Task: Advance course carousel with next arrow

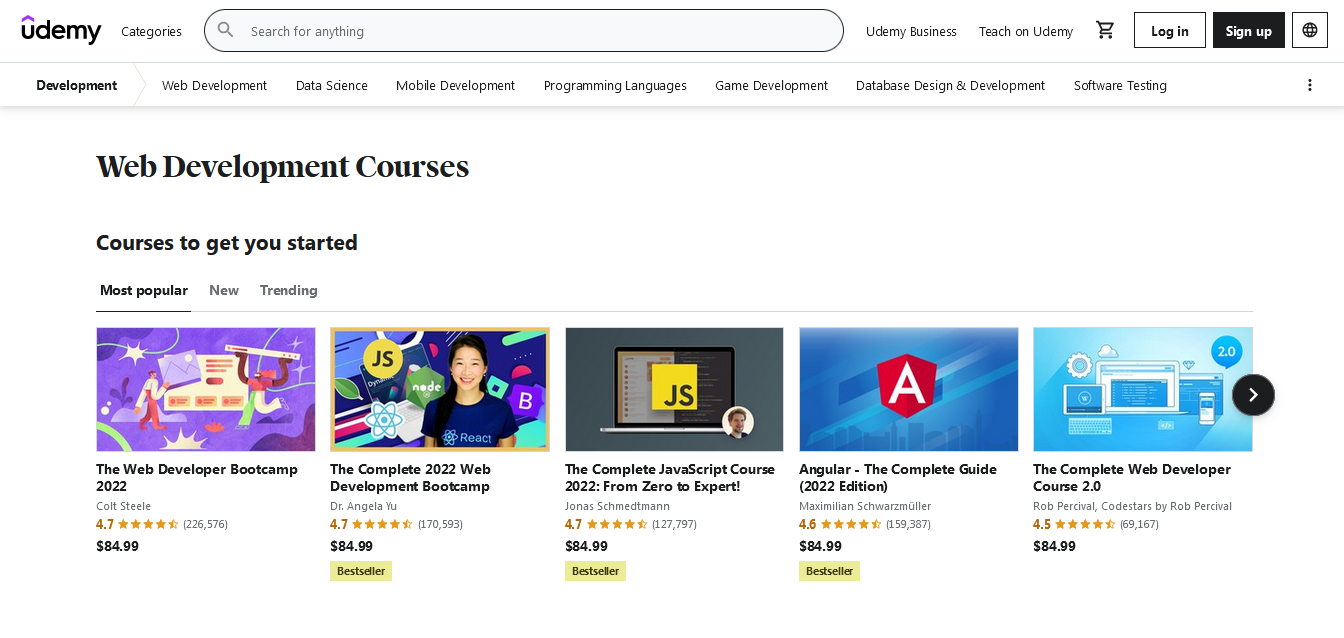Action: (x=1253, y=395)
